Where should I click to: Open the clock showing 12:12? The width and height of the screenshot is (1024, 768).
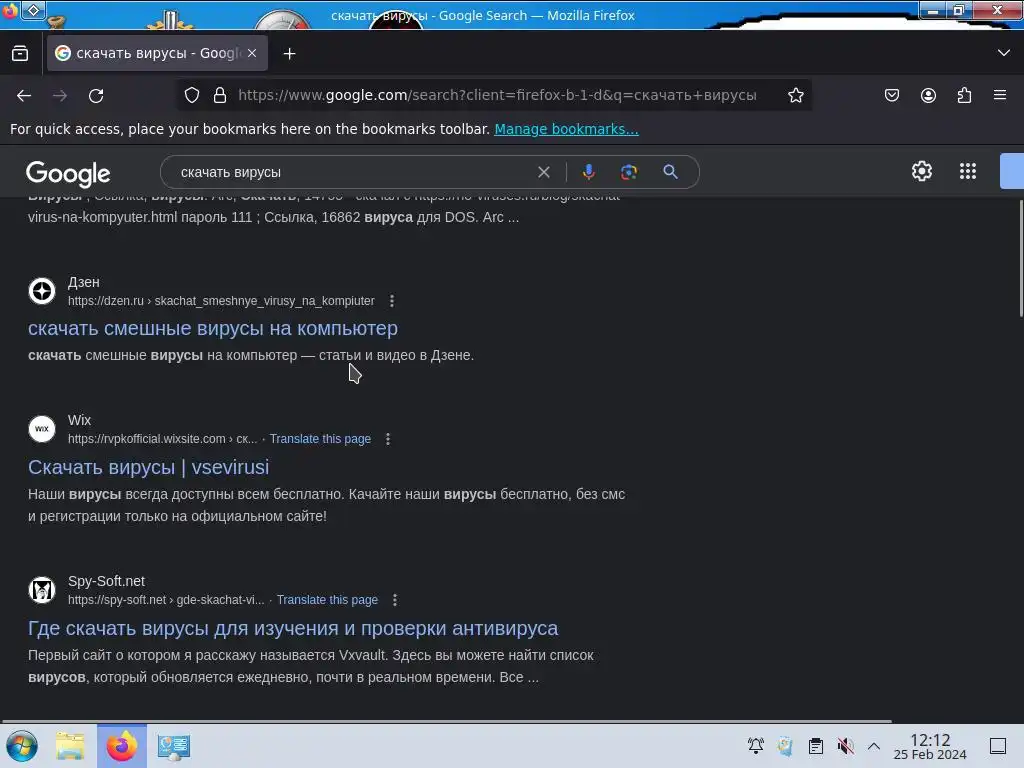pyautogui.click(x=930, y=746)
